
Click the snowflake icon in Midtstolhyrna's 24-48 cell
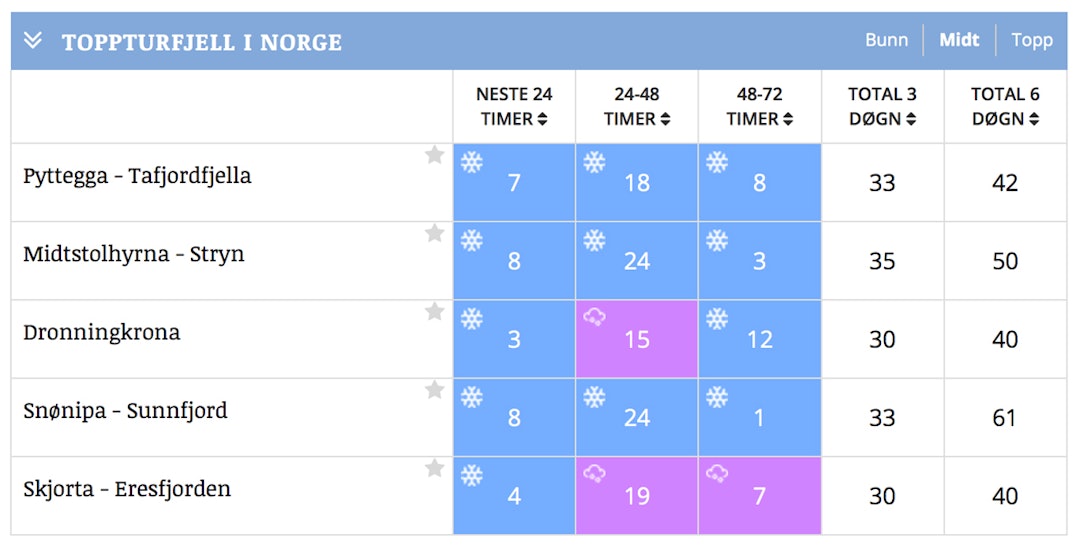[x=595, y=240]
